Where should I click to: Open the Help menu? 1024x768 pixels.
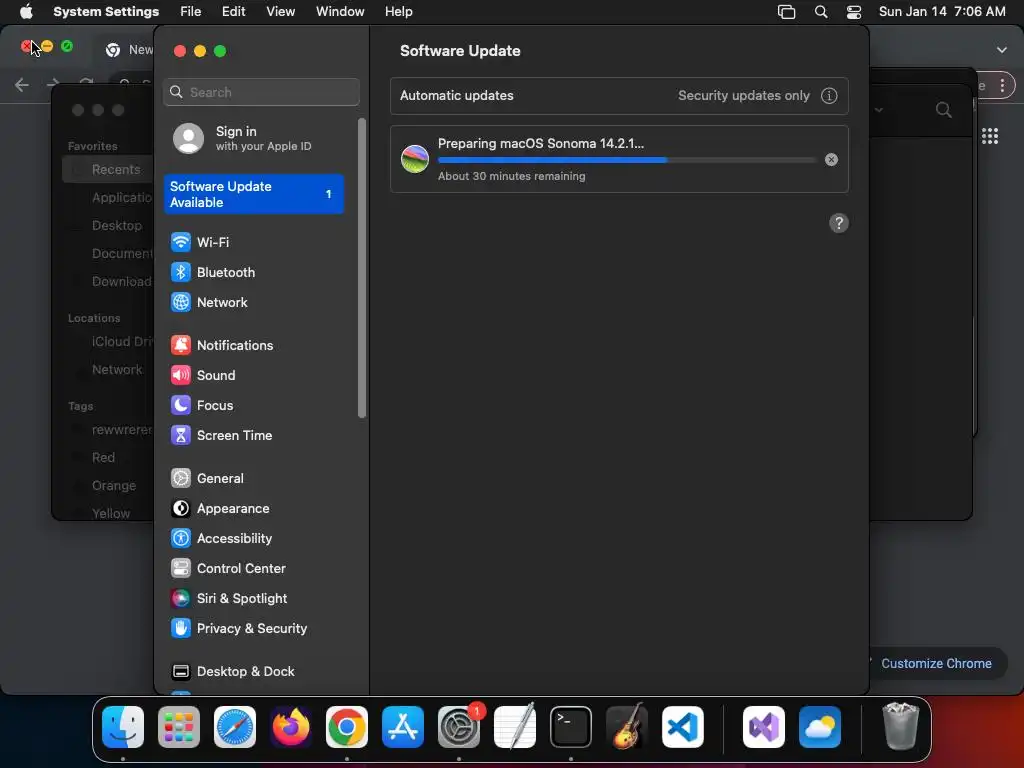(x=398, y=12)
